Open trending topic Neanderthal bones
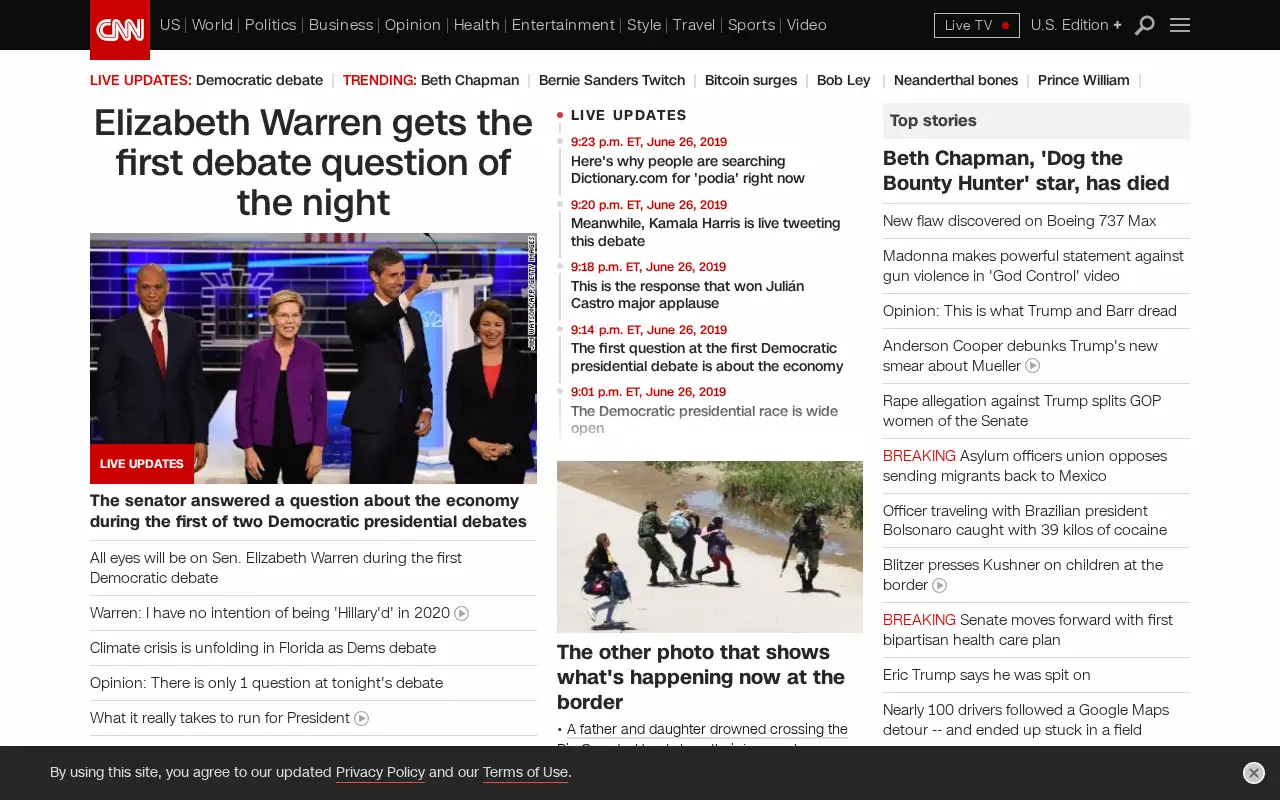This screenshot has width=1280, height=800. point(956,80)
